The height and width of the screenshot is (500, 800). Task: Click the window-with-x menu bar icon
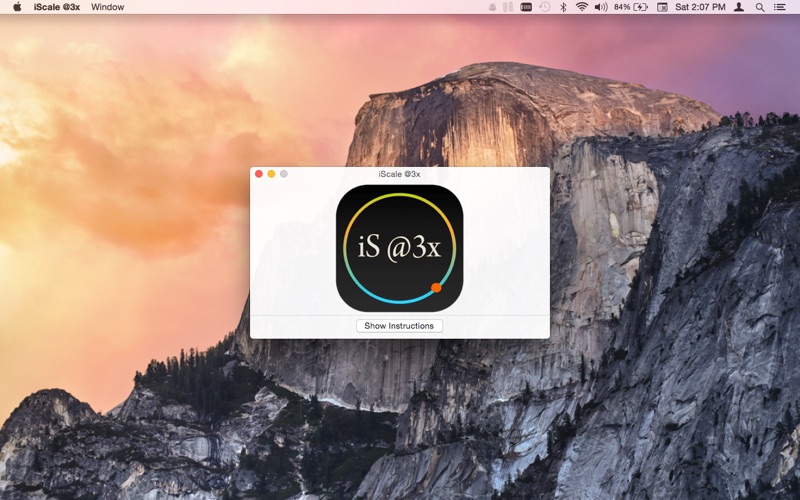click(x=662, y=7)
